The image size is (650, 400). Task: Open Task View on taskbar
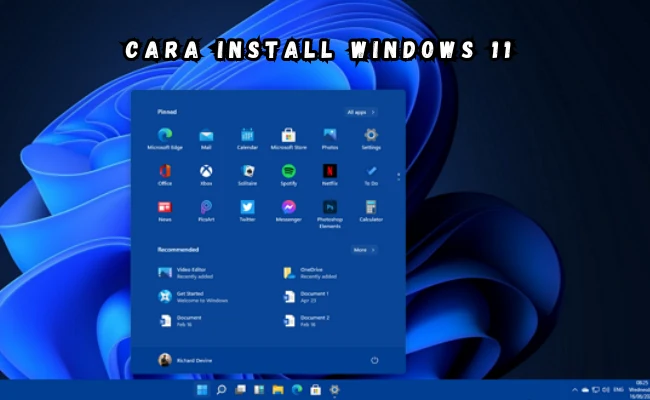point(240,390)
